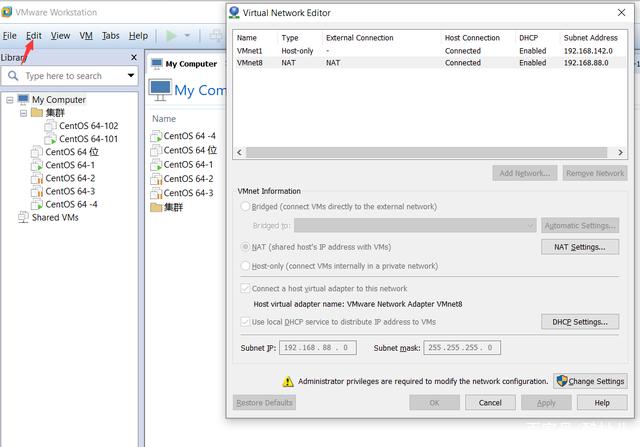Click the My Computer monitor icon in Library tree

click(23, 99)
